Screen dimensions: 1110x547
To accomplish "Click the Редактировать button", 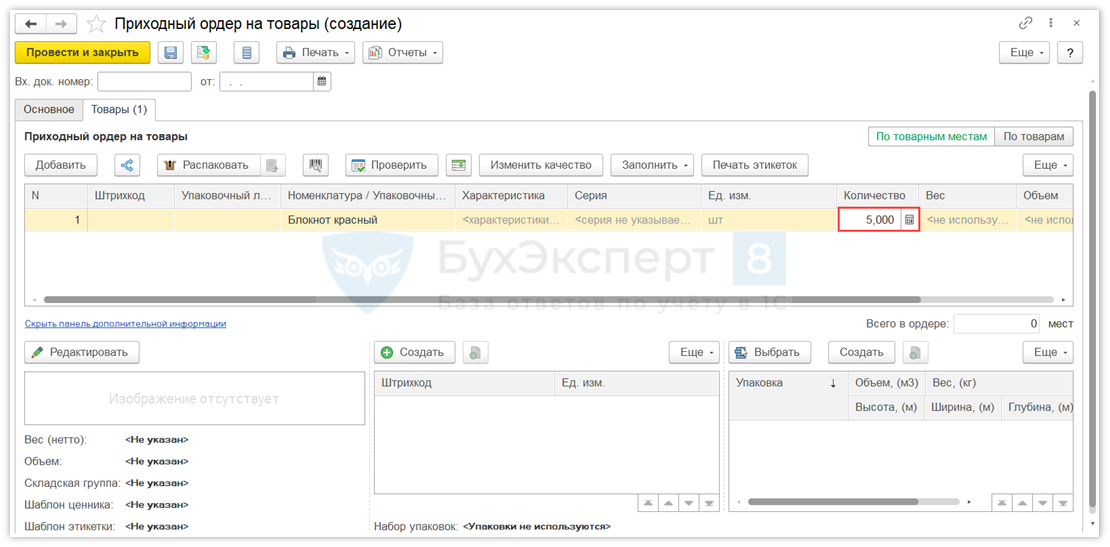I will (x=81, y=352).
